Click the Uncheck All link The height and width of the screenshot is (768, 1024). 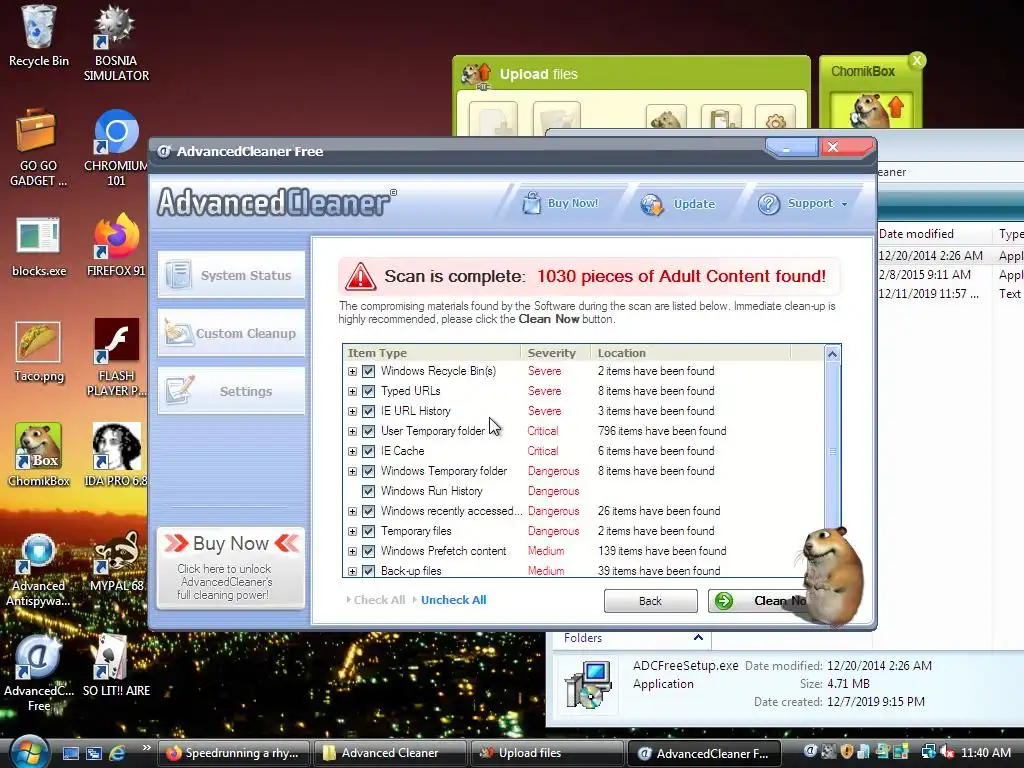pyautogui.click(x=453, y=600)
